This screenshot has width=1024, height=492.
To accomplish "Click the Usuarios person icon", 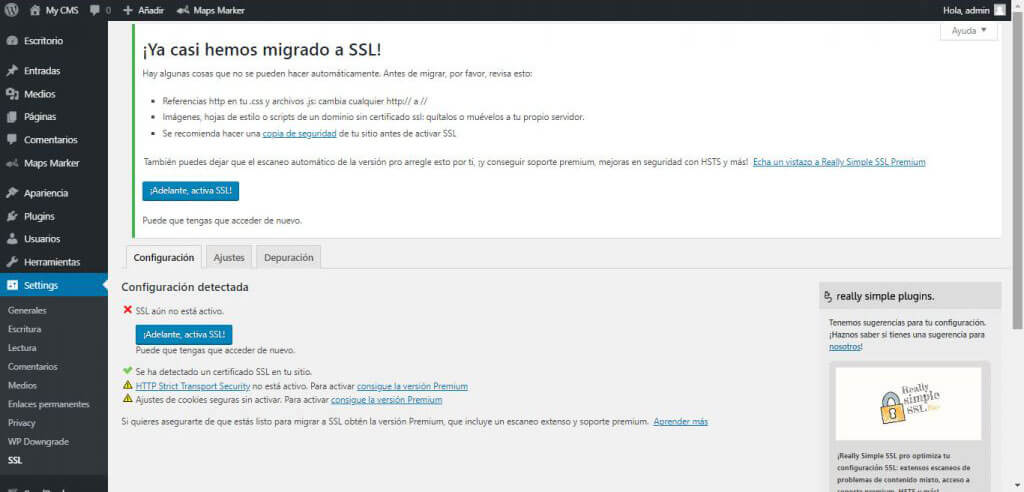I will (x=11, y=239).
